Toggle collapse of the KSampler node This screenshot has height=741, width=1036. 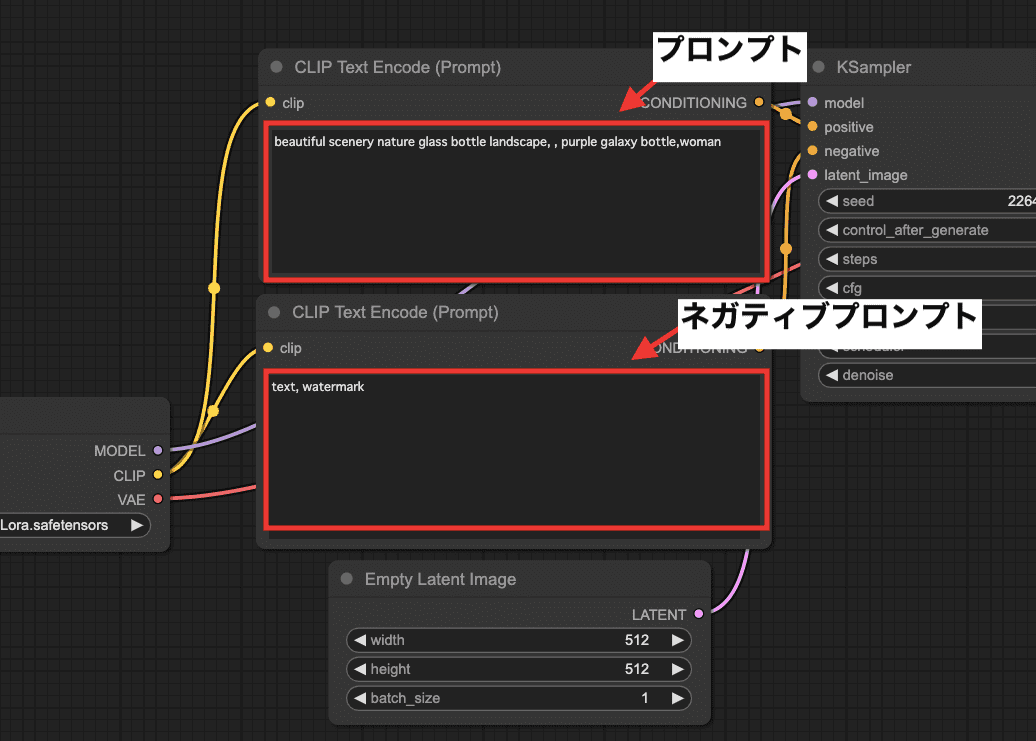(x=820, y=67)
